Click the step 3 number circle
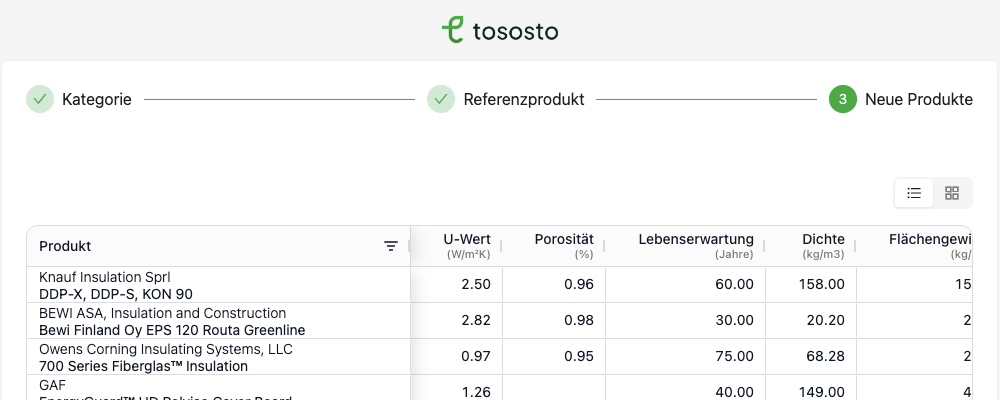This screenshot has height=400, width=1000. 843,100
